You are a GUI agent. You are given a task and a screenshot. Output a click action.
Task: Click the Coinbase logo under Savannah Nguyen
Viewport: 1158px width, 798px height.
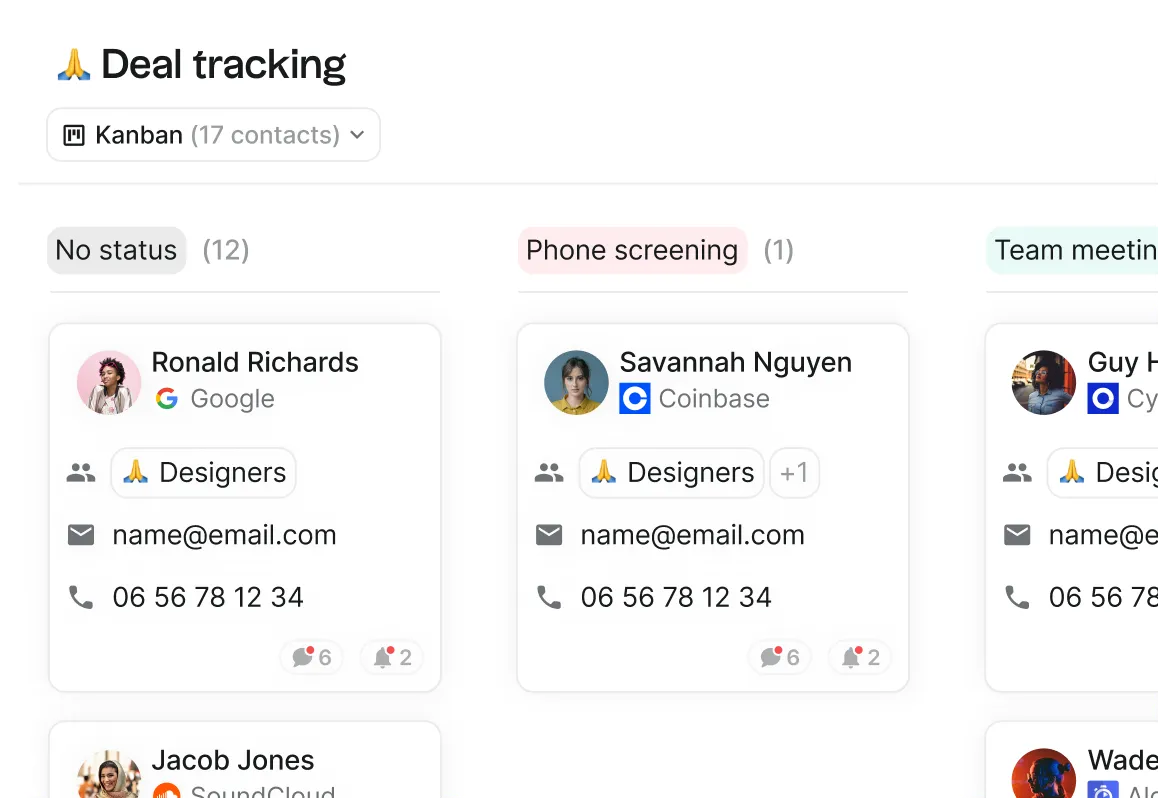[x=634, y=399]
